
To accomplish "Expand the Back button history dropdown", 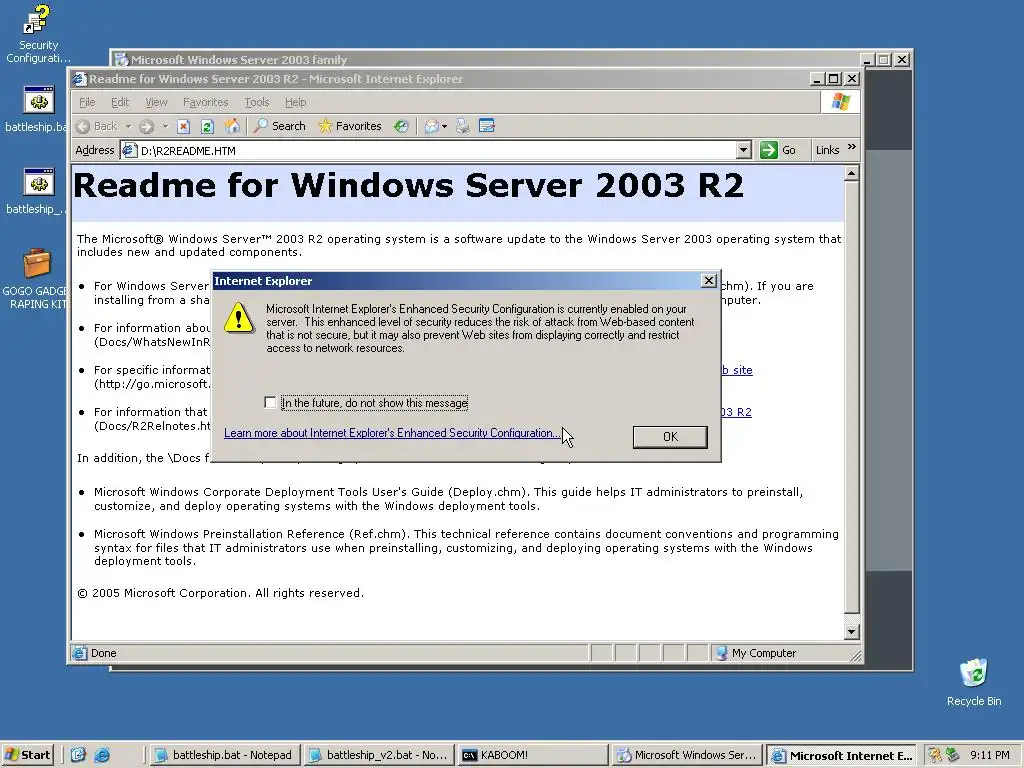I will (x=129, y=126).
